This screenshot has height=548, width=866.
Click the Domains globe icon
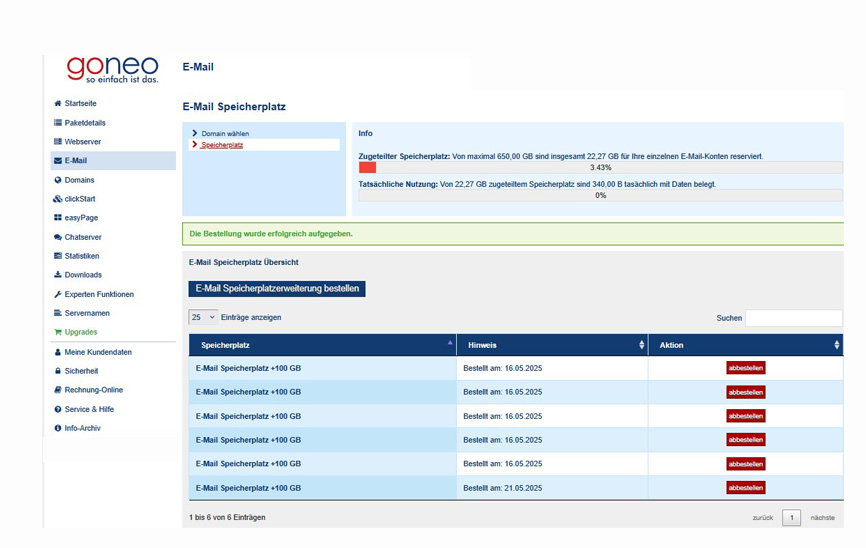[x=57, y=180]
